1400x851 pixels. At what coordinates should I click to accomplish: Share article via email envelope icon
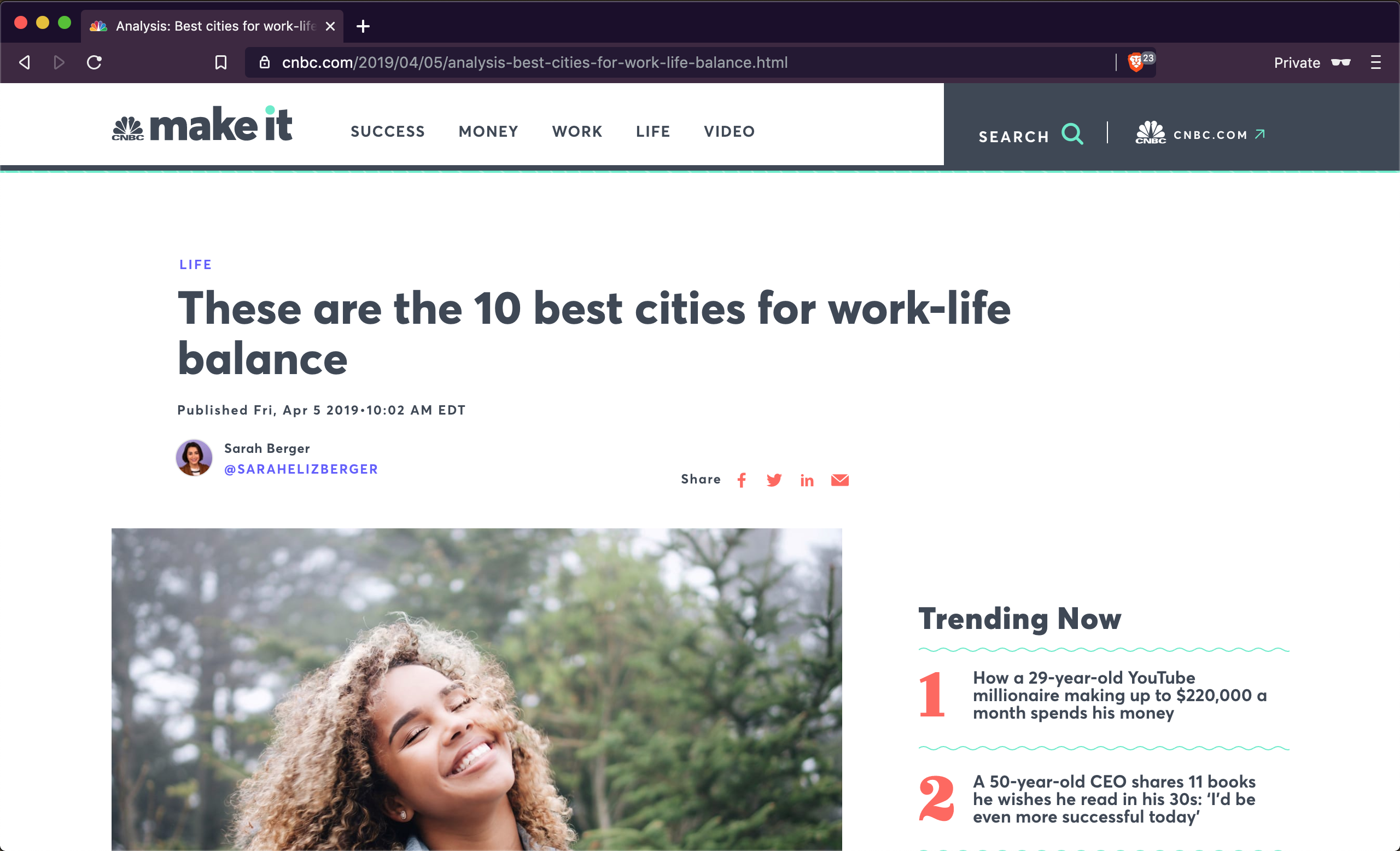click(x=840, y=480)
